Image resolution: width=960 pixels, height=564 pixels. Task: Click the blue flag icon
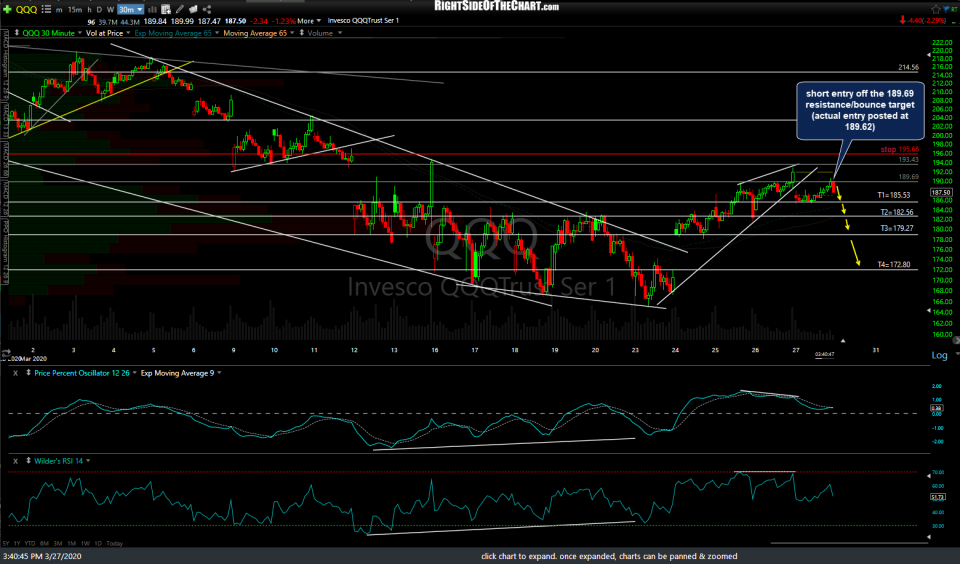[x=945, y=9]
